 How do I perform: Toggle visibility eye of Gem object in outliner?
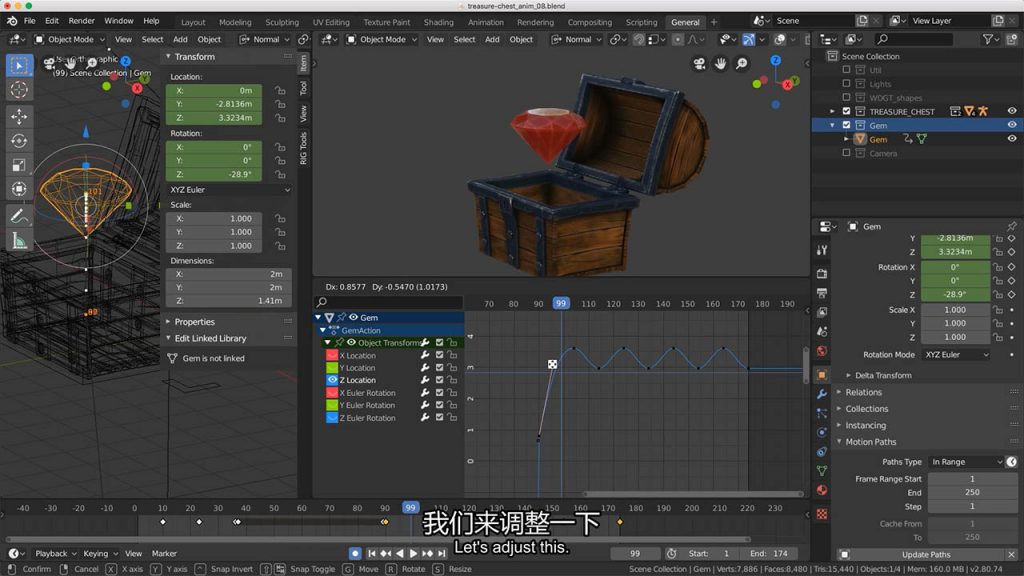pos(1012,138)
